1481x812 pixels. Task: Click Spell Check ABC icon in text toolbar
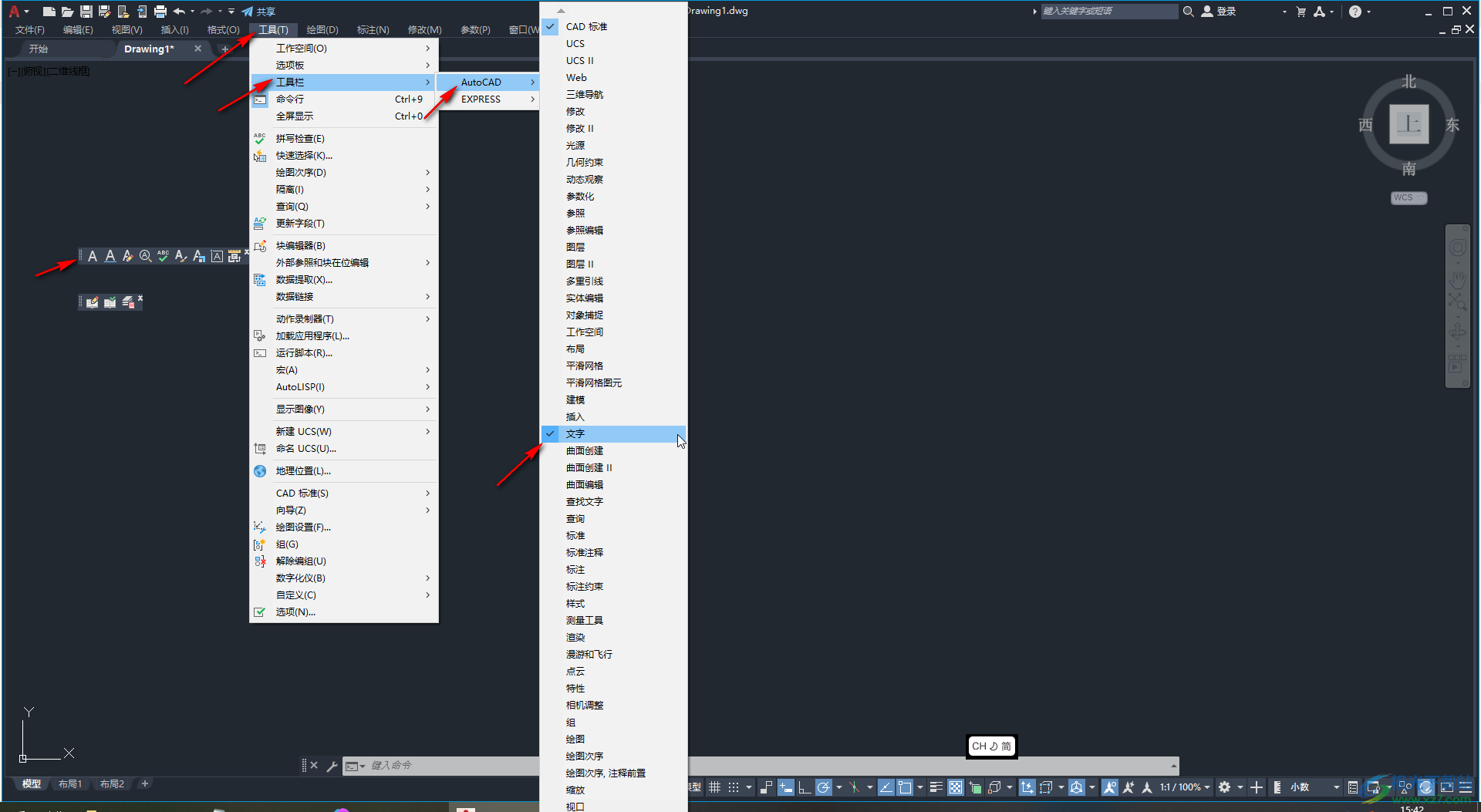(x=163, y=256)
